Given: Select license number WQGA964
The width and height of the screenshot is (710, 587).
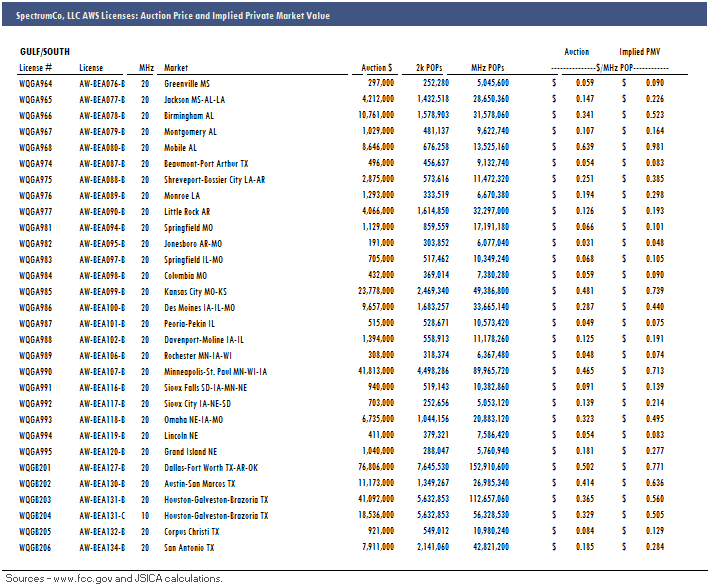Looking at the screenshot, I should 36,84.
